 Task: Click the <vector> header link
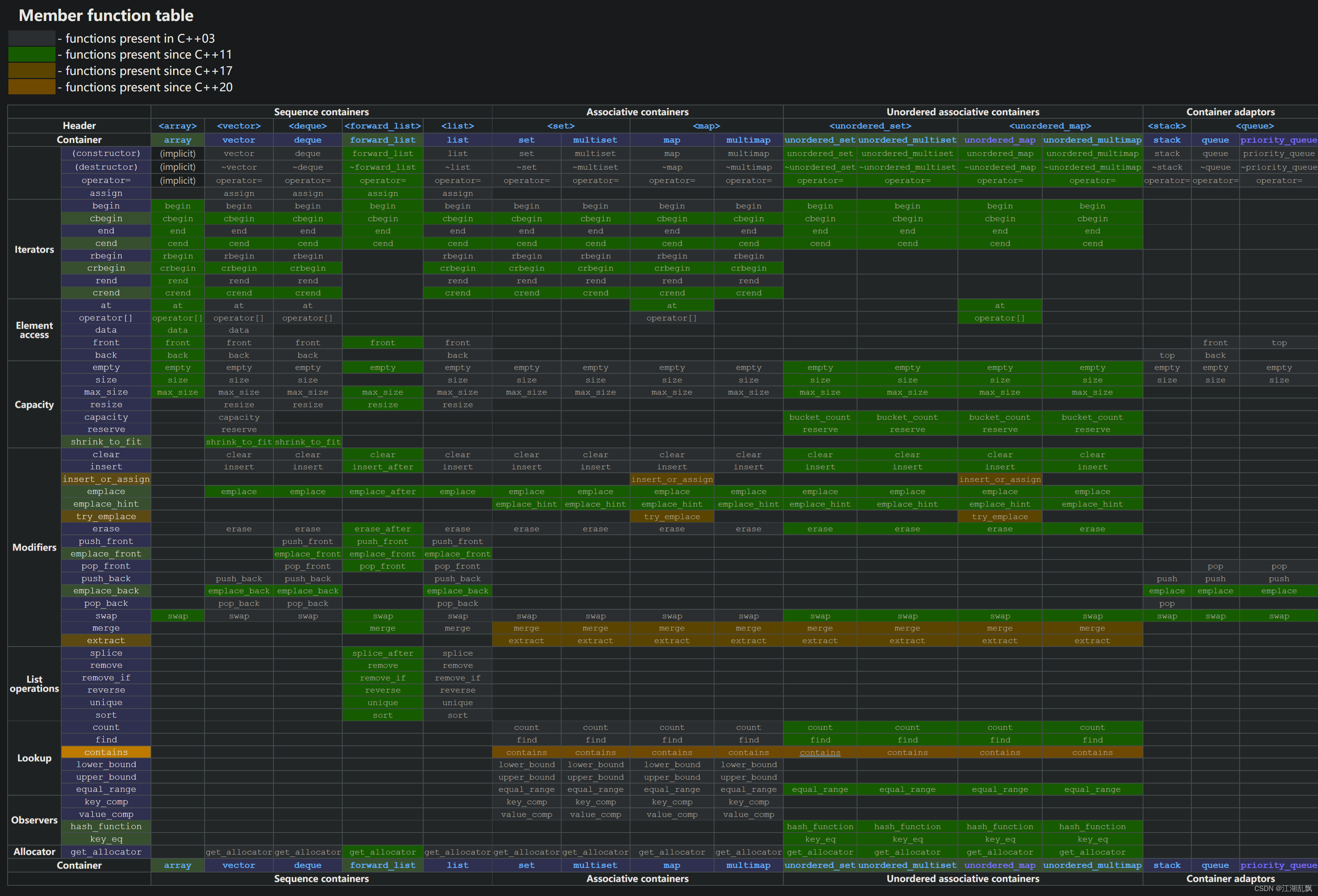click(239, 126)
